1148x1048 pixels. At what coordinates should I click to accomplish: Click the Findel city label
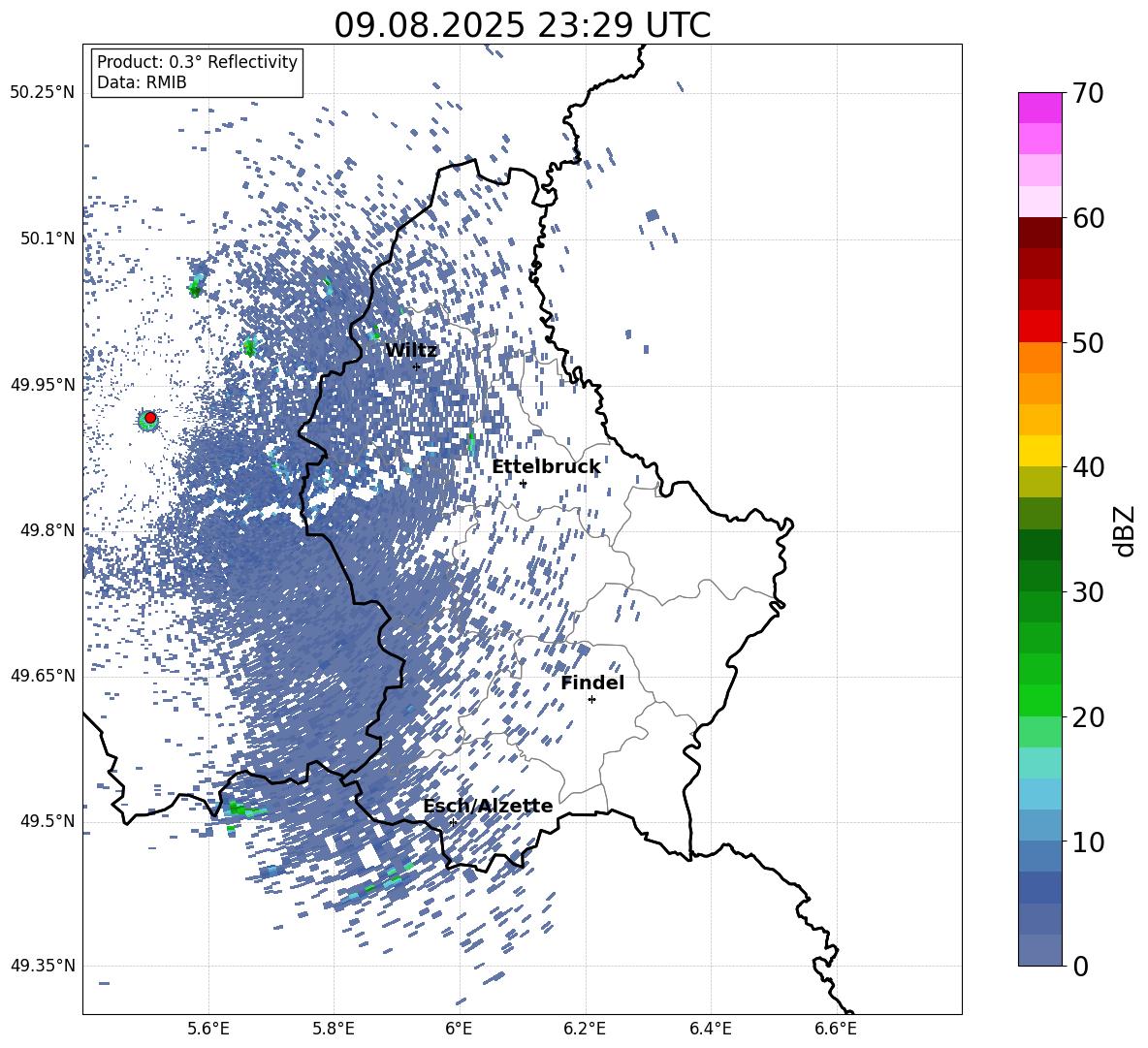[x=592, y=683]
